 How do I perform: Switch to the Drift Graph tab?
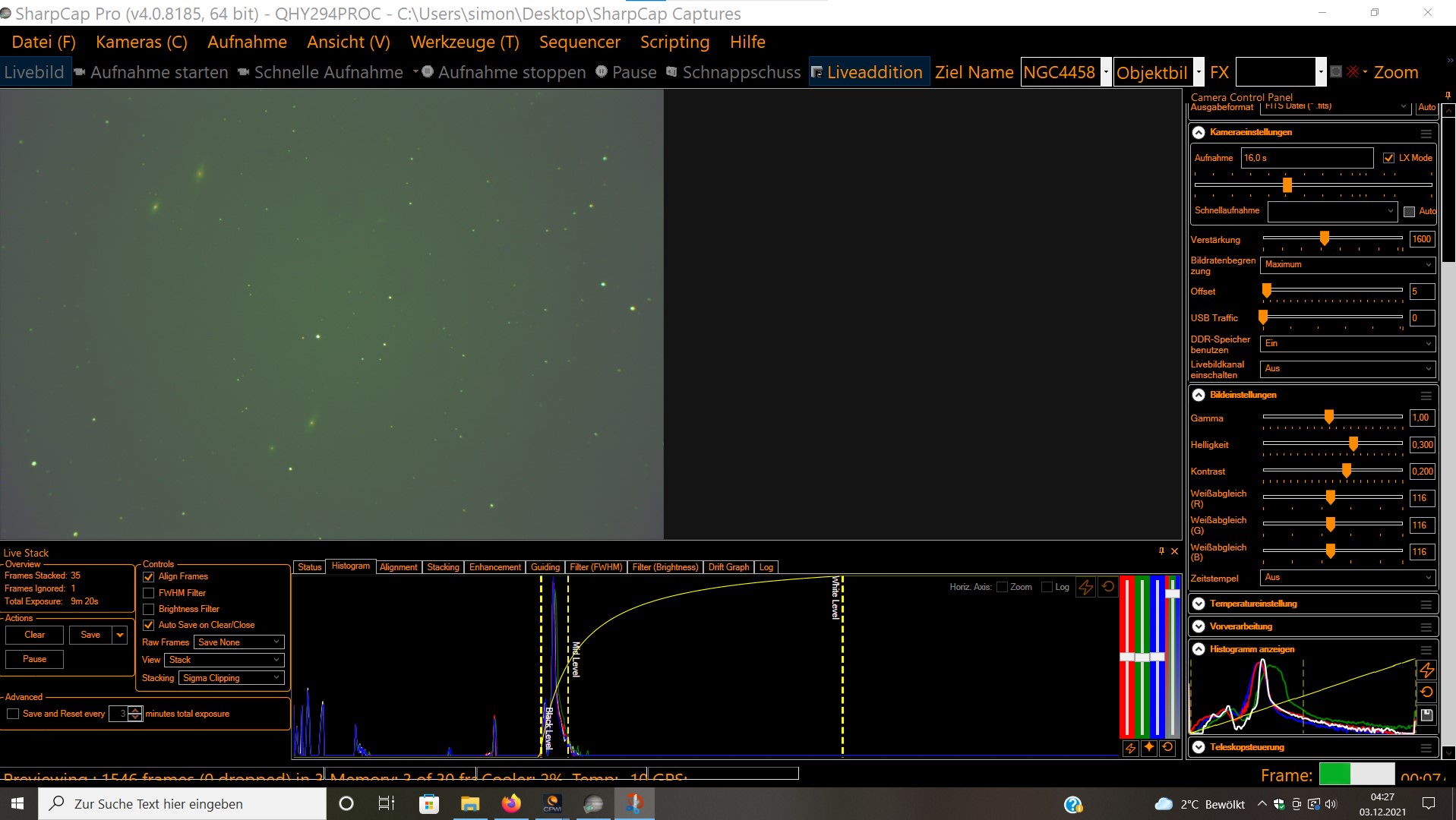(728, 567)
